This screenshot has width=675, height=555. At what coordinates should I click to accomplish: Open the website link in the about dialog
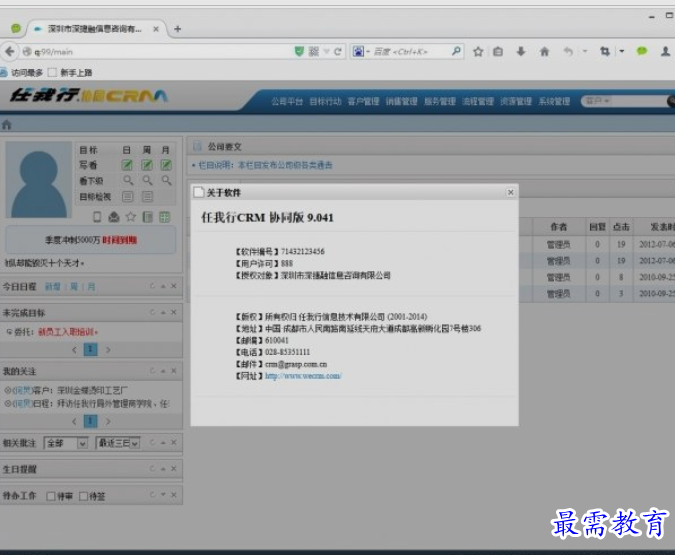pos(303,376)
